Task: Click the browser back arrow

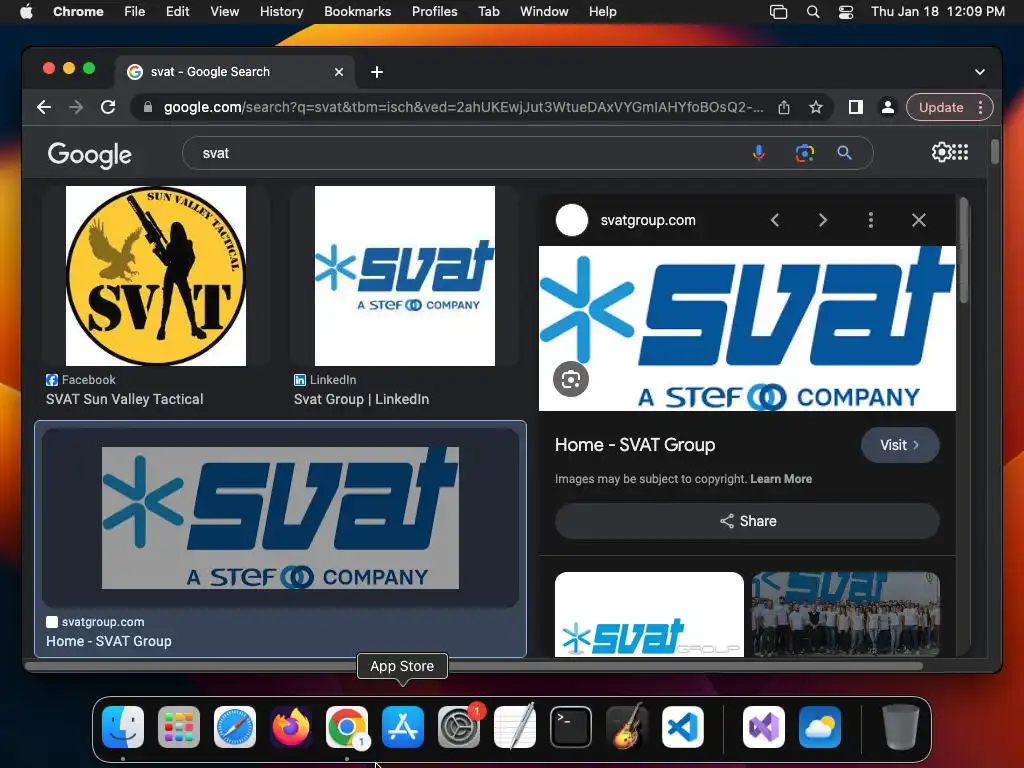Action: coord(44,107)
